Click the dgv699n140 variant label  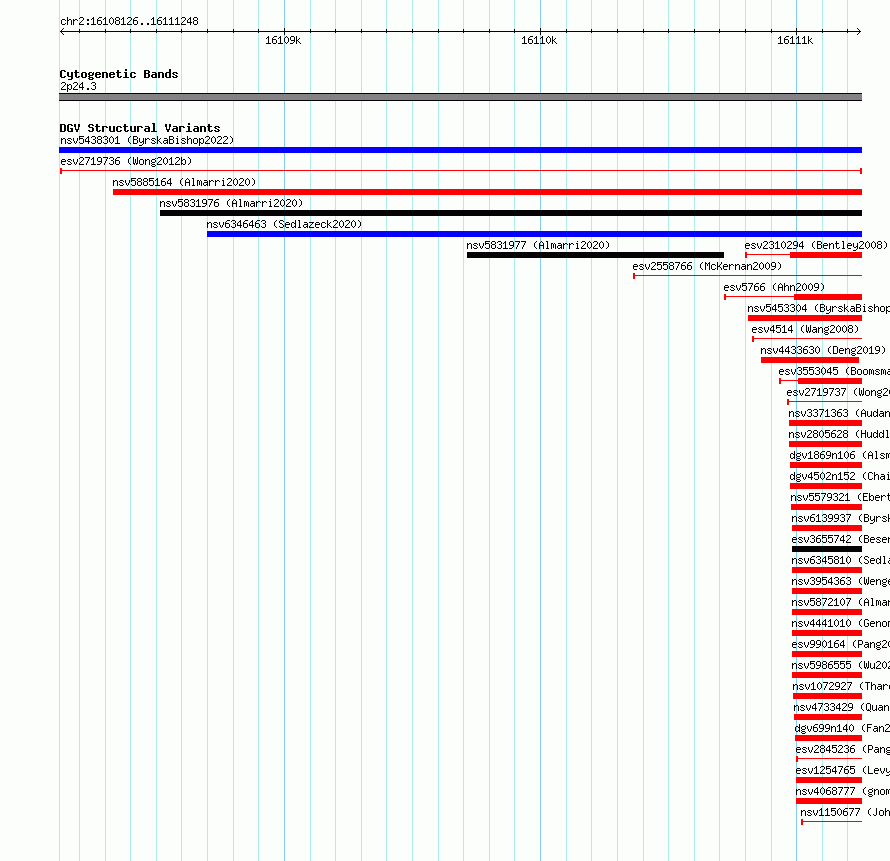tap(842, 728)
